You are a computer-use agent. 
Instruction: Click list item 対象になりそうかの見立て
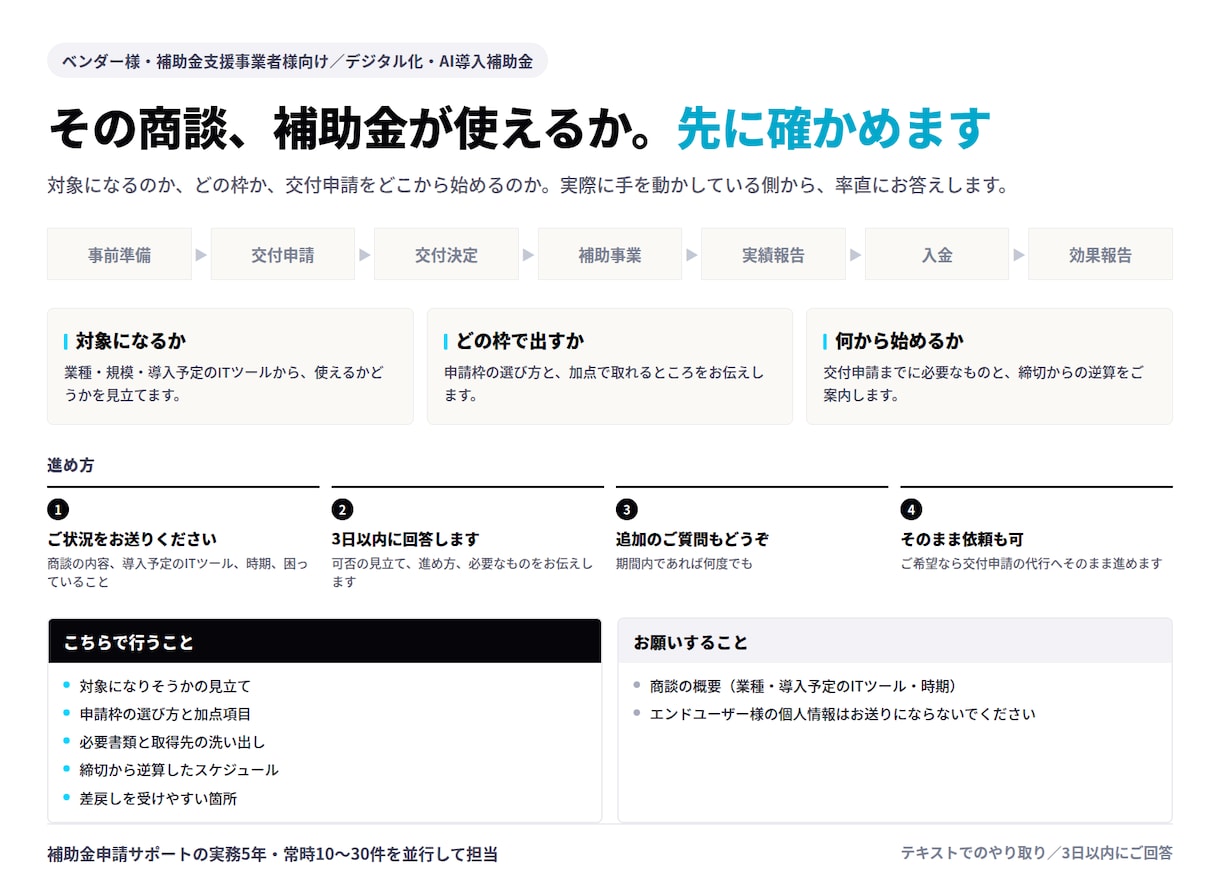coord(165,686)
